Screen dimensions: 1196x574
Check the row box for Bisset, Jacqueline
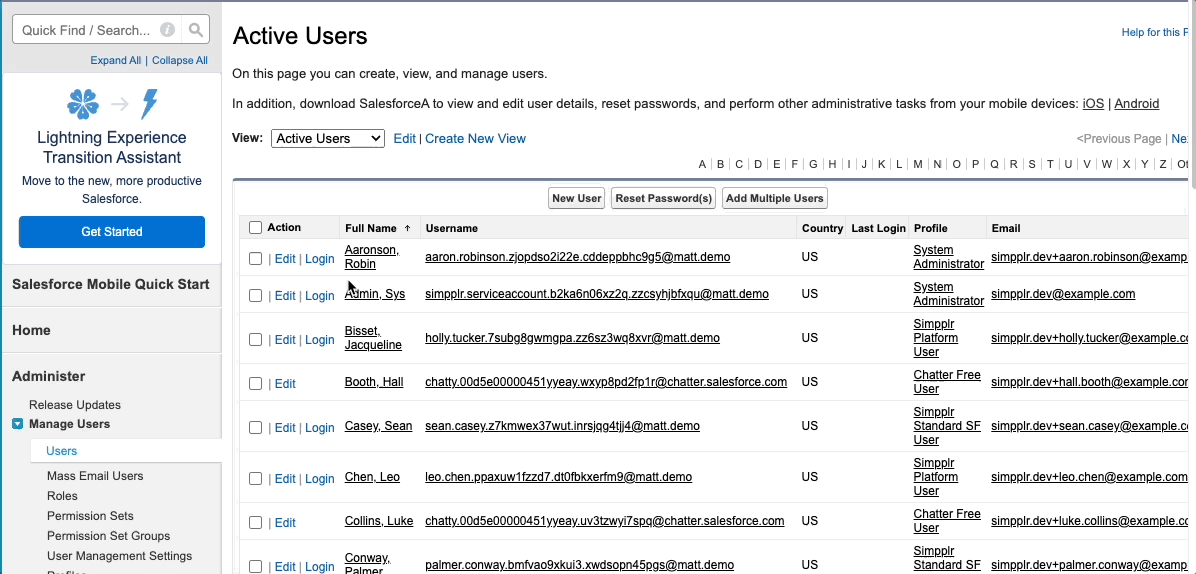tap(256, 339)
